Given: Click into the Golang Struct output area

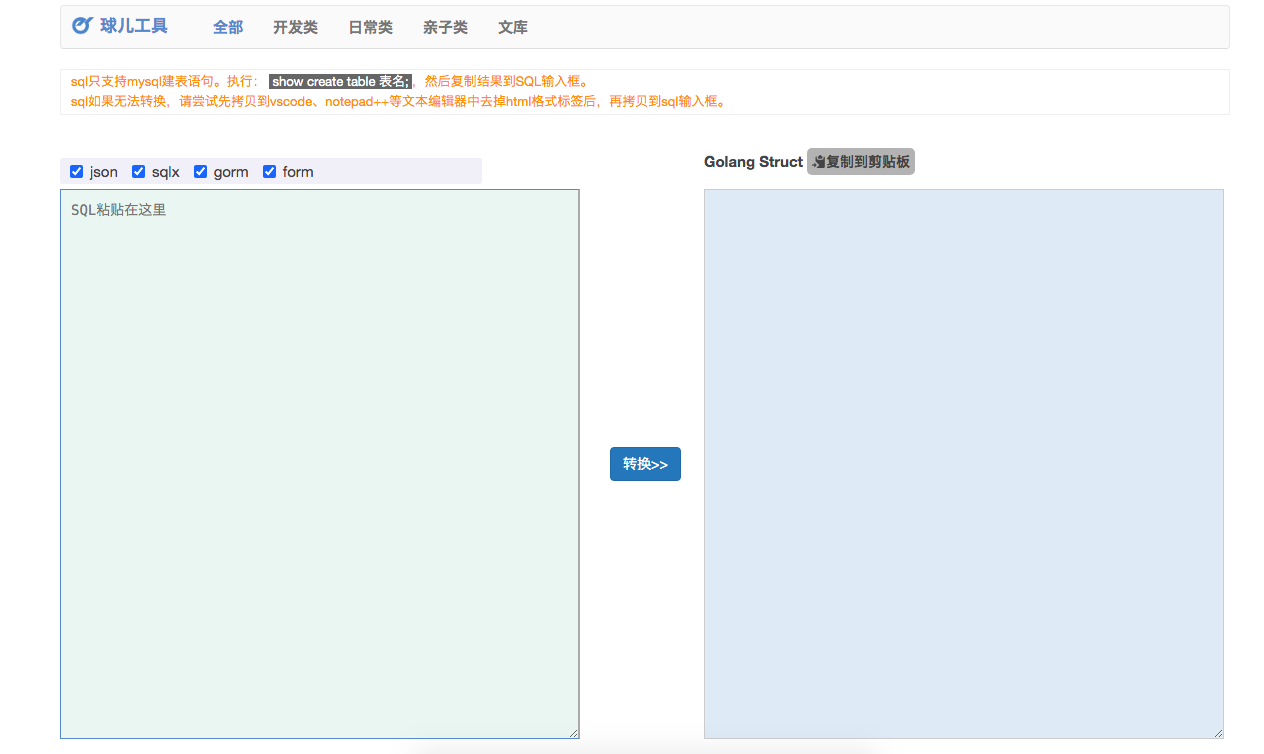Looking at the screenshot, I should [x=964, y=464].
